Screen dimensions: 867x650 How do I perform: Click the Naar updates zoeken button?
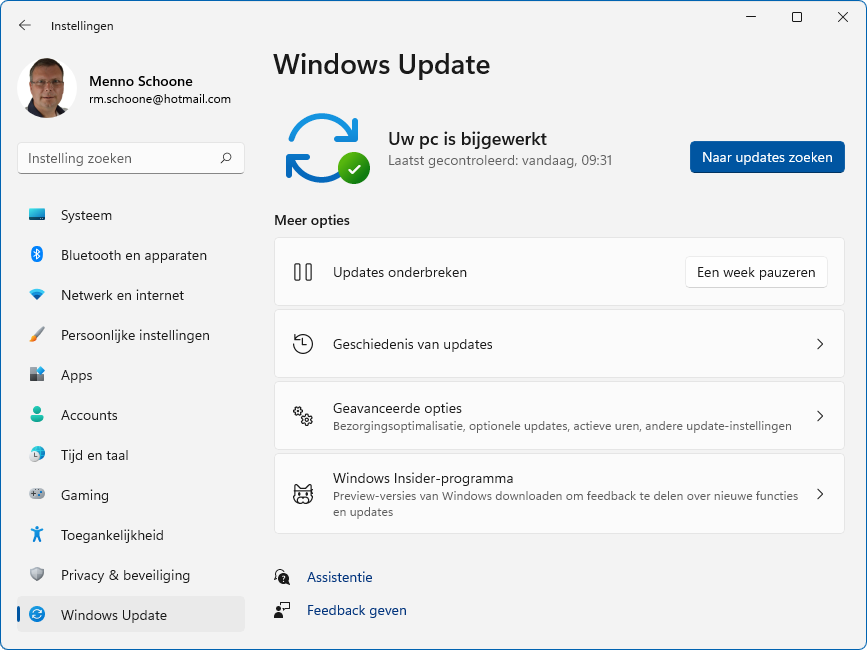[767, 157]
